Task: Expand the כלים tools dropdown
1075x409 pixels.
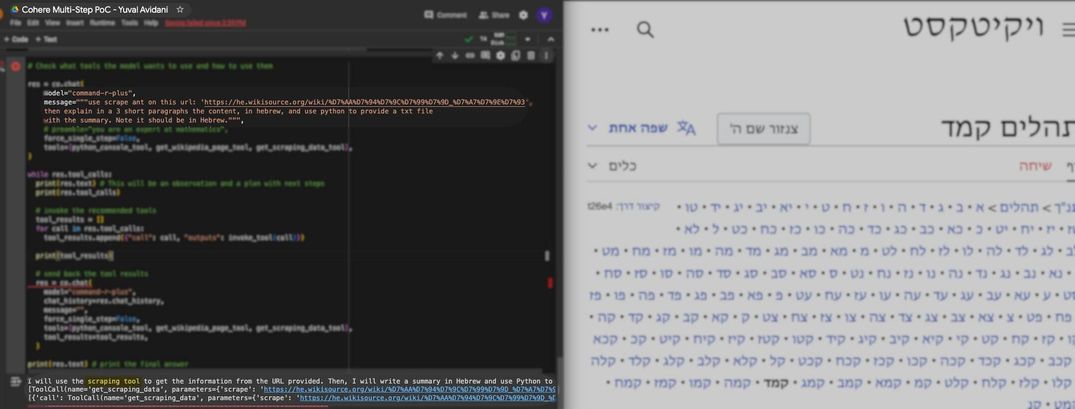Action: [613, 166]
